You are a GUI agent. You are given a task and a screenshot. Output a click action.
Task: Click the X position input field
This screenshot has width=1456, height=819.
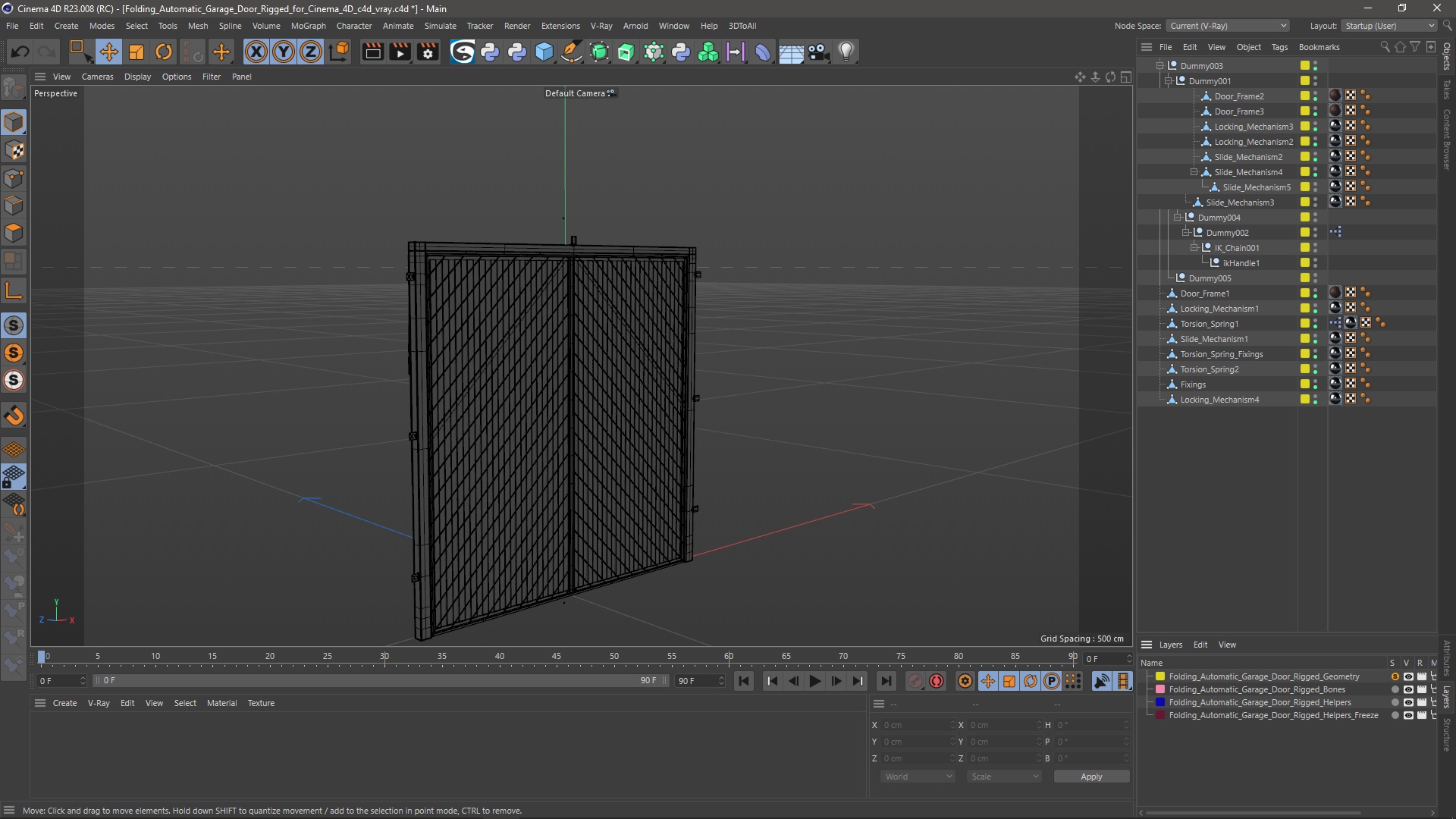point(918,725)
